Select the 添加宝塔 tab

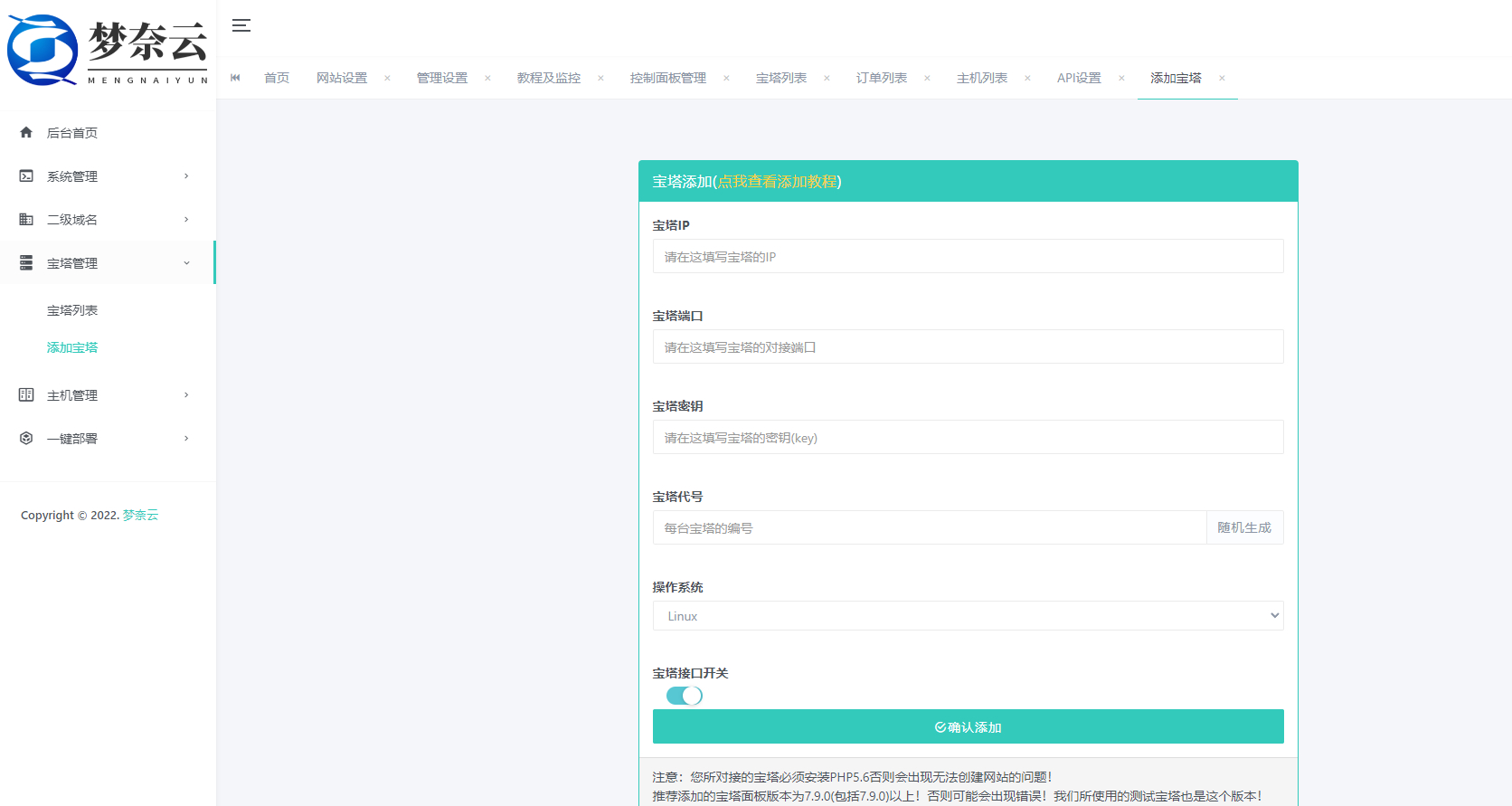pos(1176,78)
